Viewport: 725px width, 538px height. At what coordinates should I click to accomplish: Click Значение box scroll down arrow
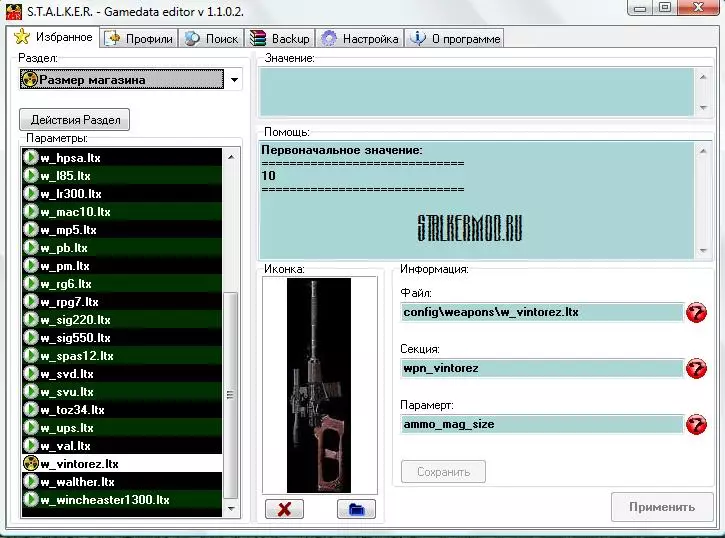tap(703, 108)
